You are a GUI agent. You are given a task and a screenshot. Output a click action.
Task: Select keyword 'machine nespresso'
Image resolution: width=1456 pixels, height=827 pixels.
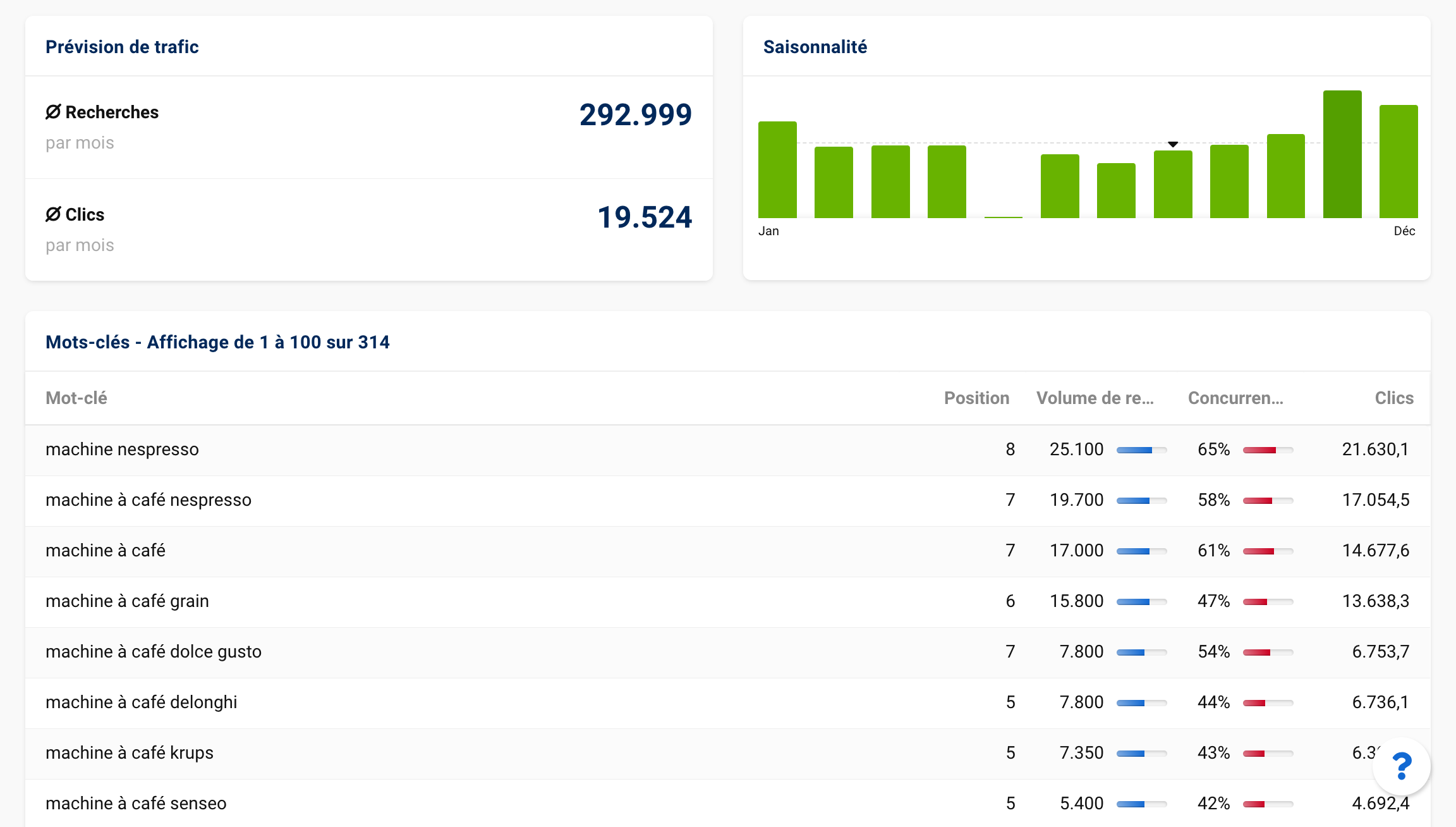(122, 449)
